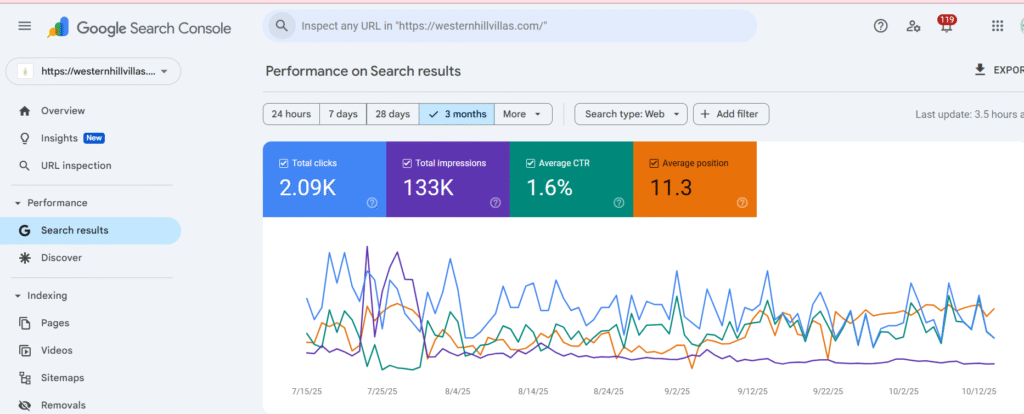1024x414 pixels.
Task: Expand the More date range dropdown
Action: click(x=525, y=114)
